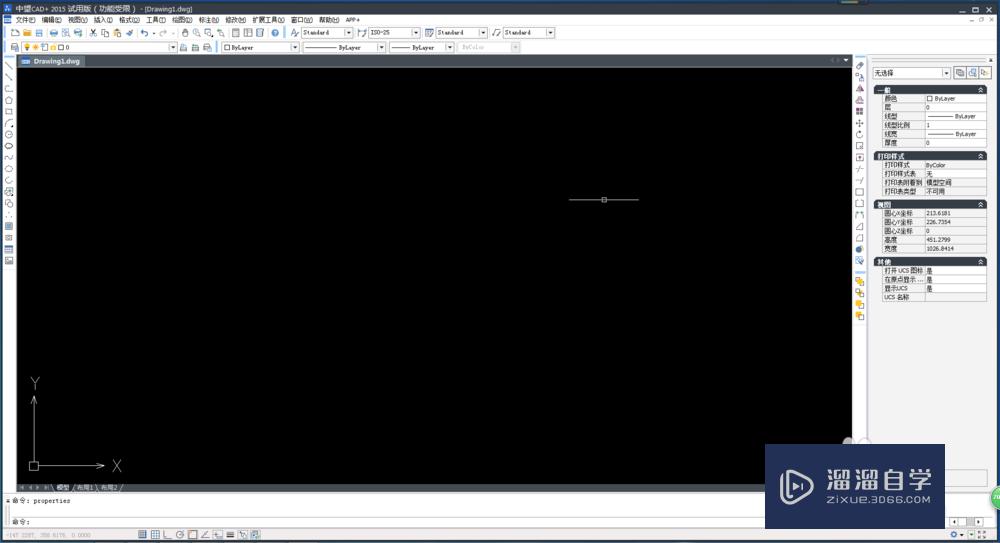The height and width of the screenshot is (543, 1000).
Task: Toggle Object Snap in status bar
Action: coord(193,535)
